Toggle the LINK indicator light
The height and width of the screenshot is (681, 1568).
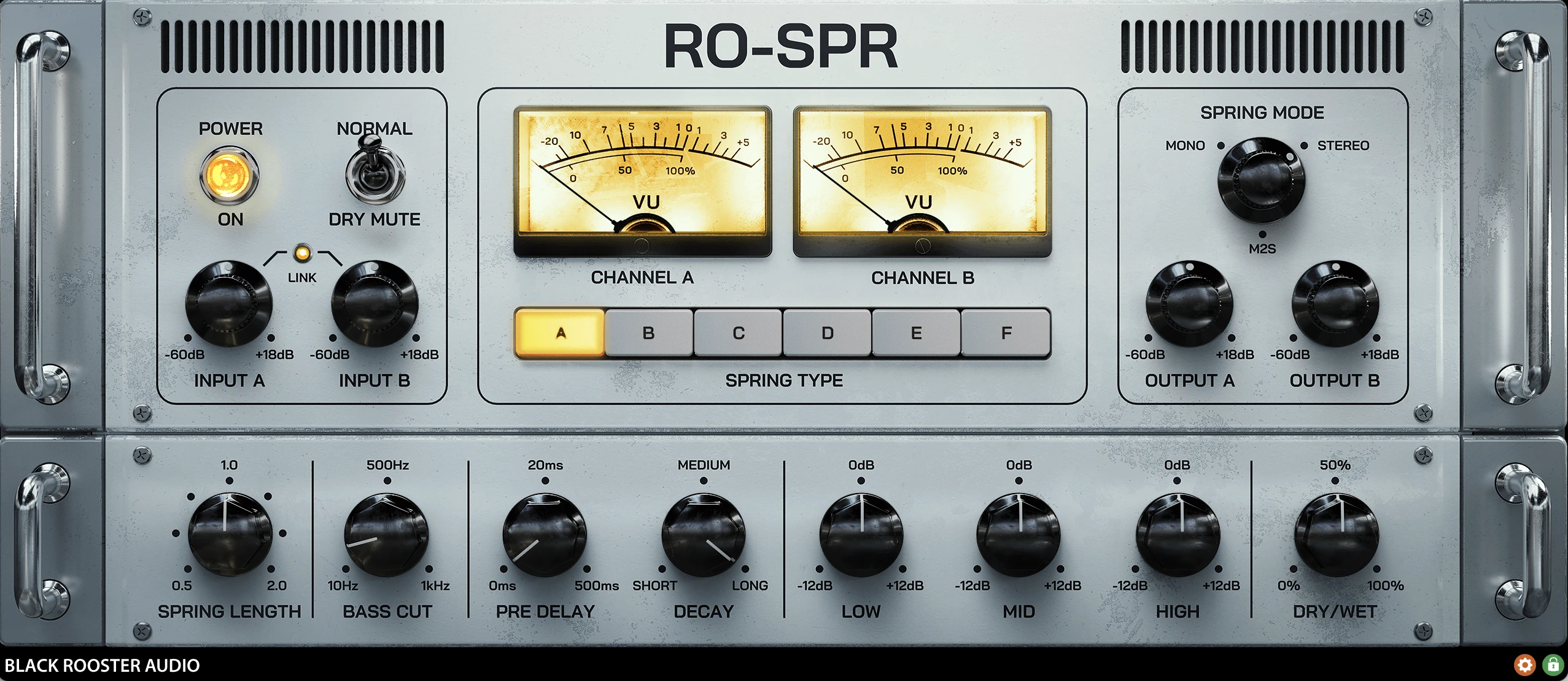click(x=302, y=252)
